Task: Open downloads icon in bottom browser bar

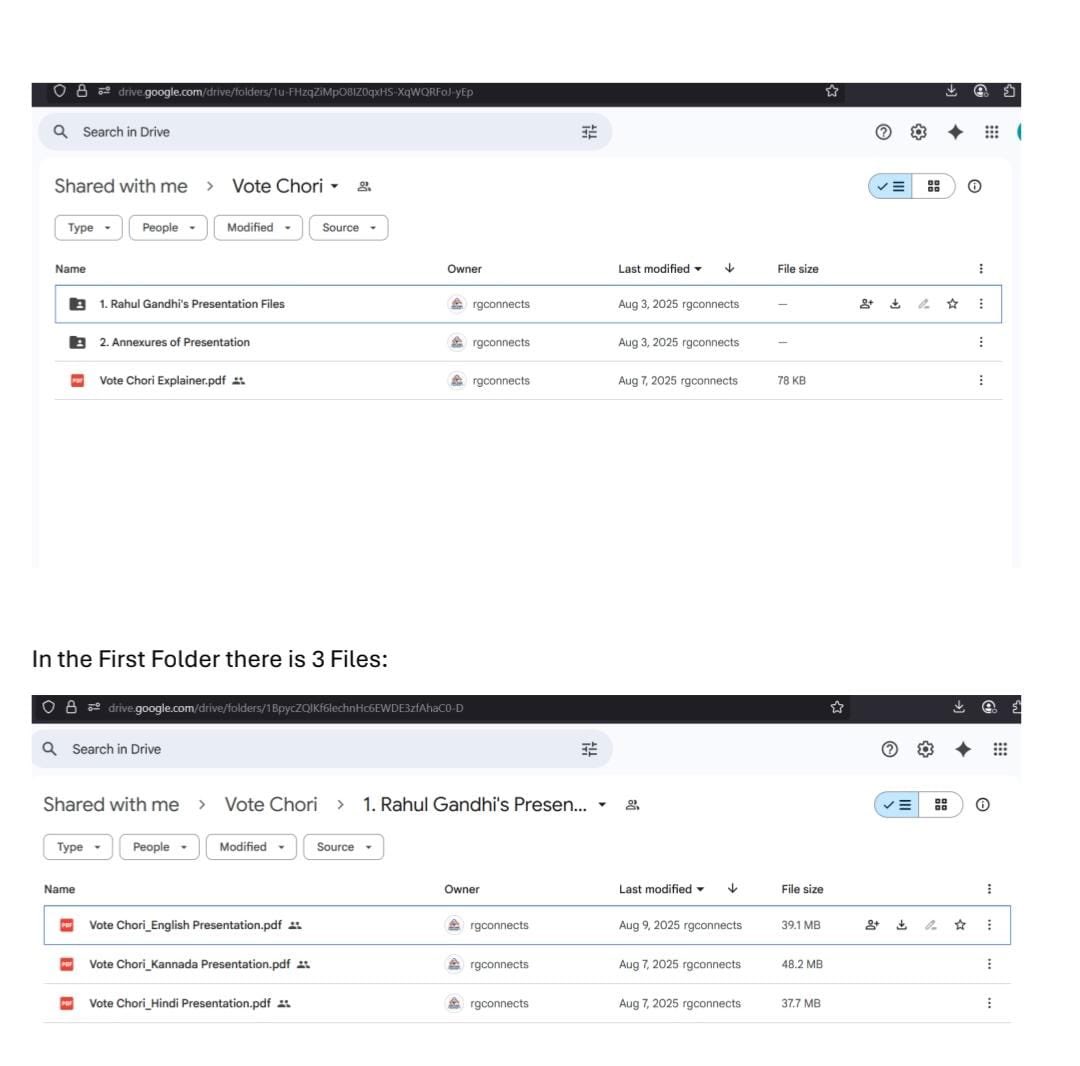Action: coord(959,707)
